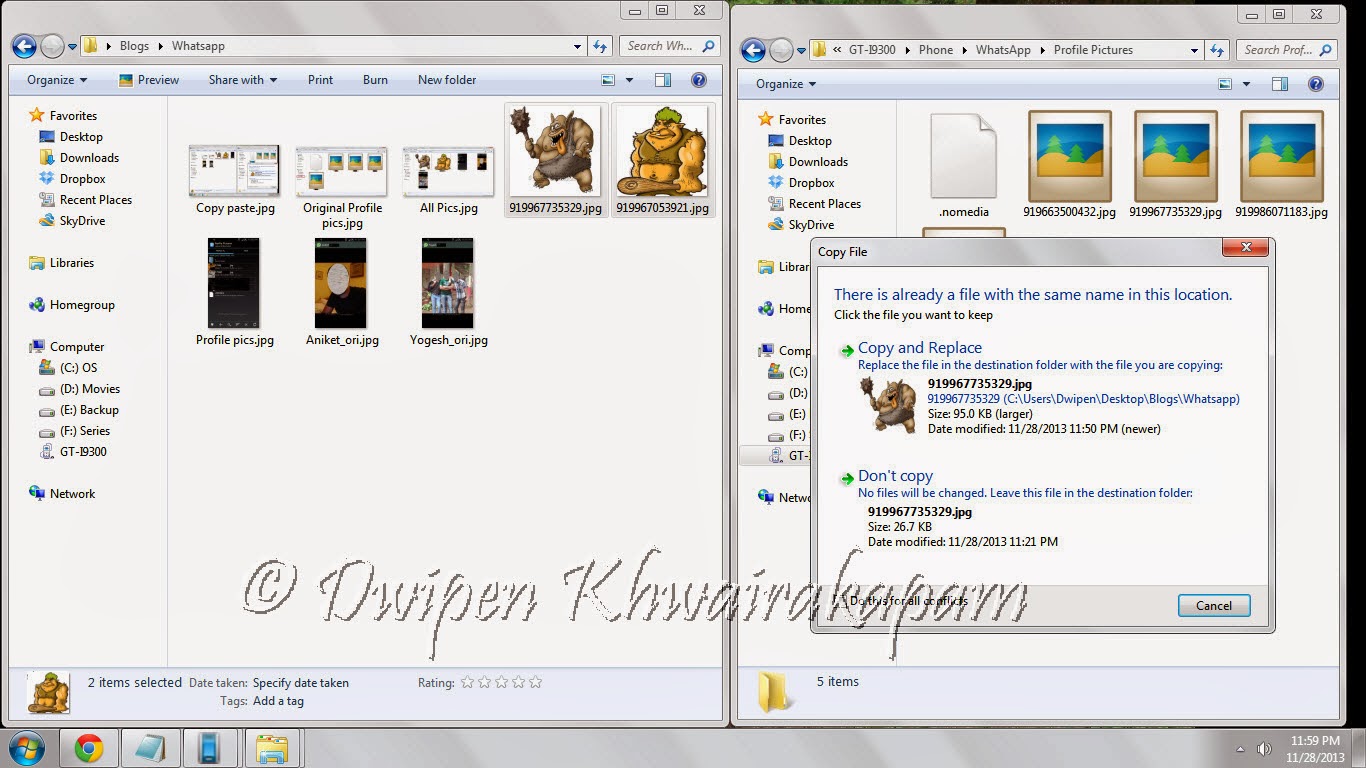Click the Search Profile Pictures box

[1286, 50]
